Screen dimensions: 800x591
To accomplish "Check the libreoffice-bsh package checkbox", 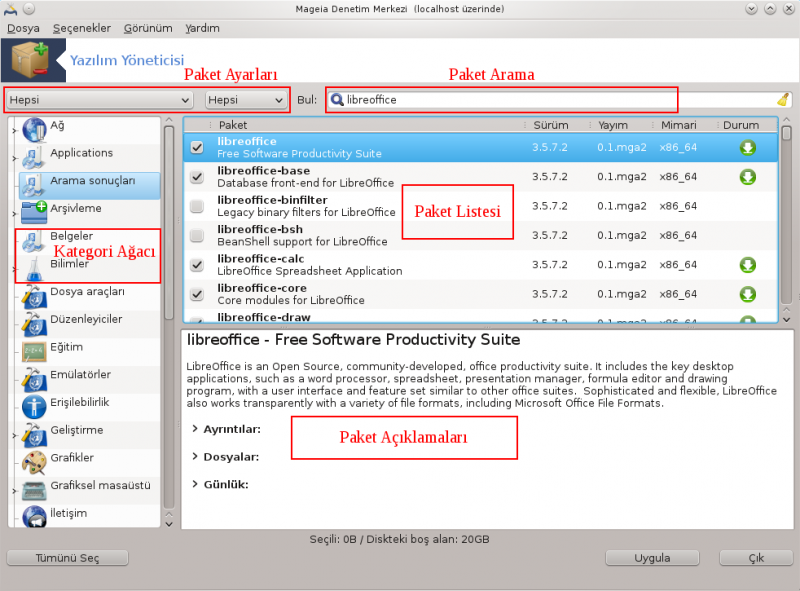I will click(197, 236).
